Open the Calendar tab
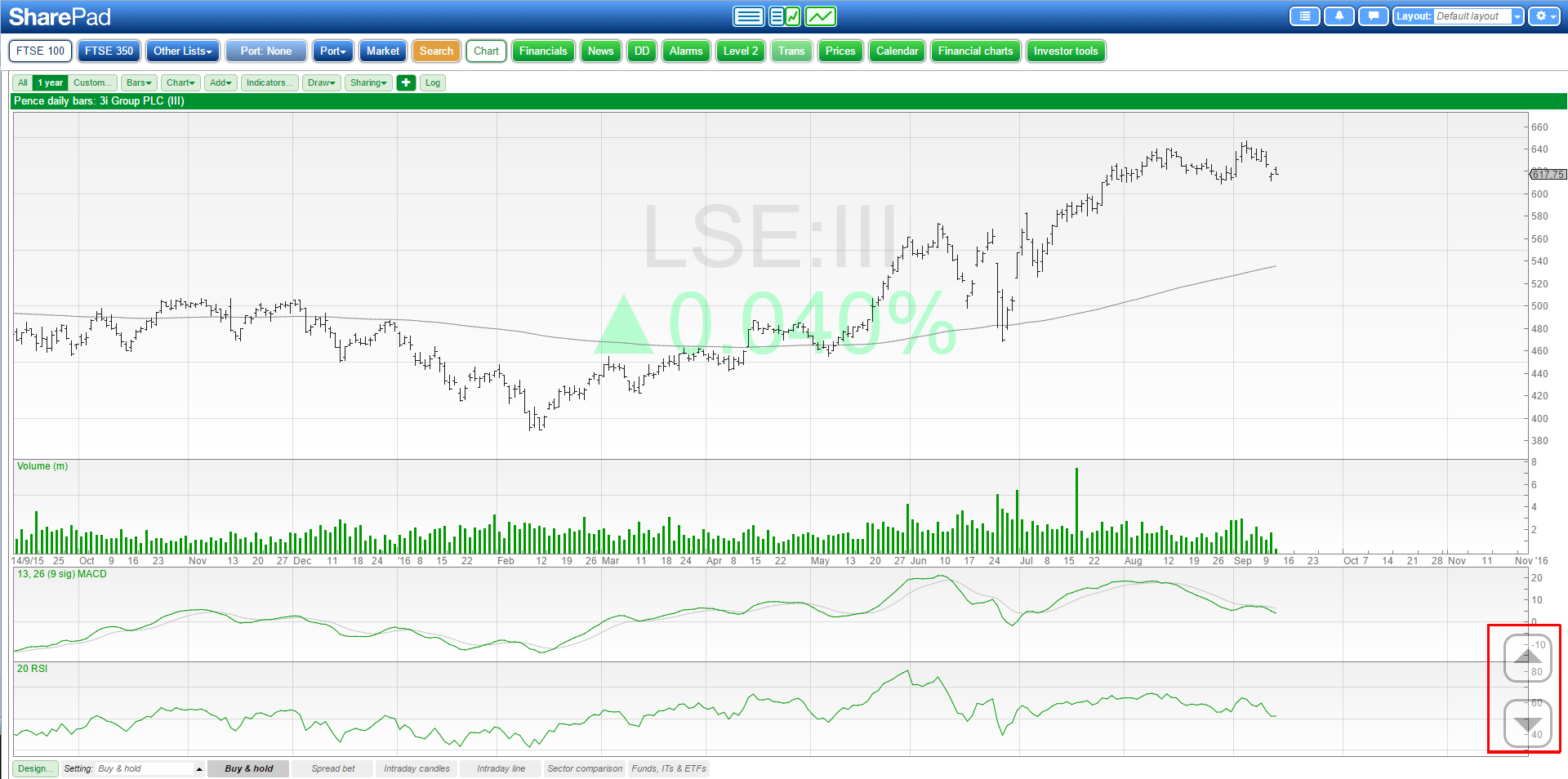 [898, 51]
